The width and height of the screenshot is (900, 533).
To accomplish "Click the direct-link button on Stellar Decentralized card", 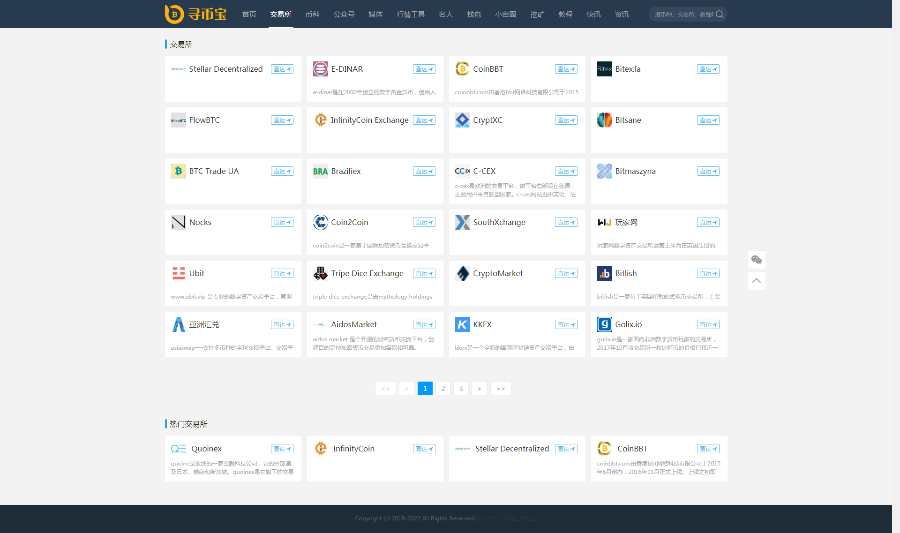I will point(282,69).
